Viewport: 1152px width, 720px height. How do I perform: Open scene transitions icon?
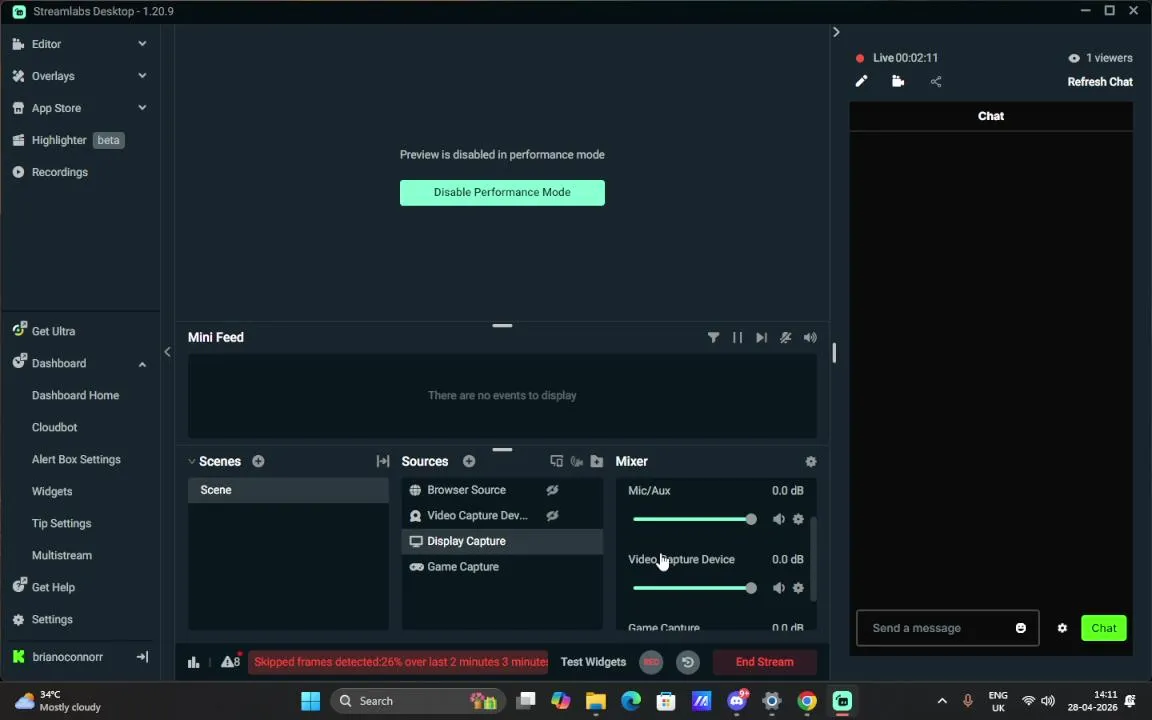(x=383, y=461)
